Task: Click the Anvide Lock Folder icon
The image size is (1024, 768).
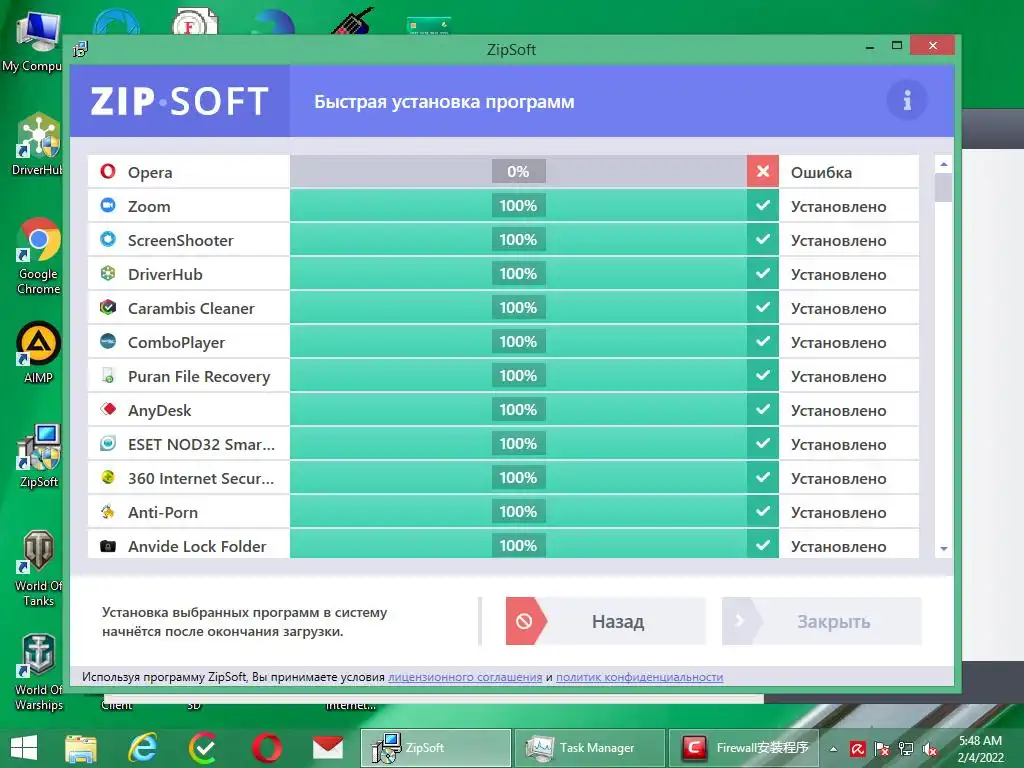Action: click(108, 545)
